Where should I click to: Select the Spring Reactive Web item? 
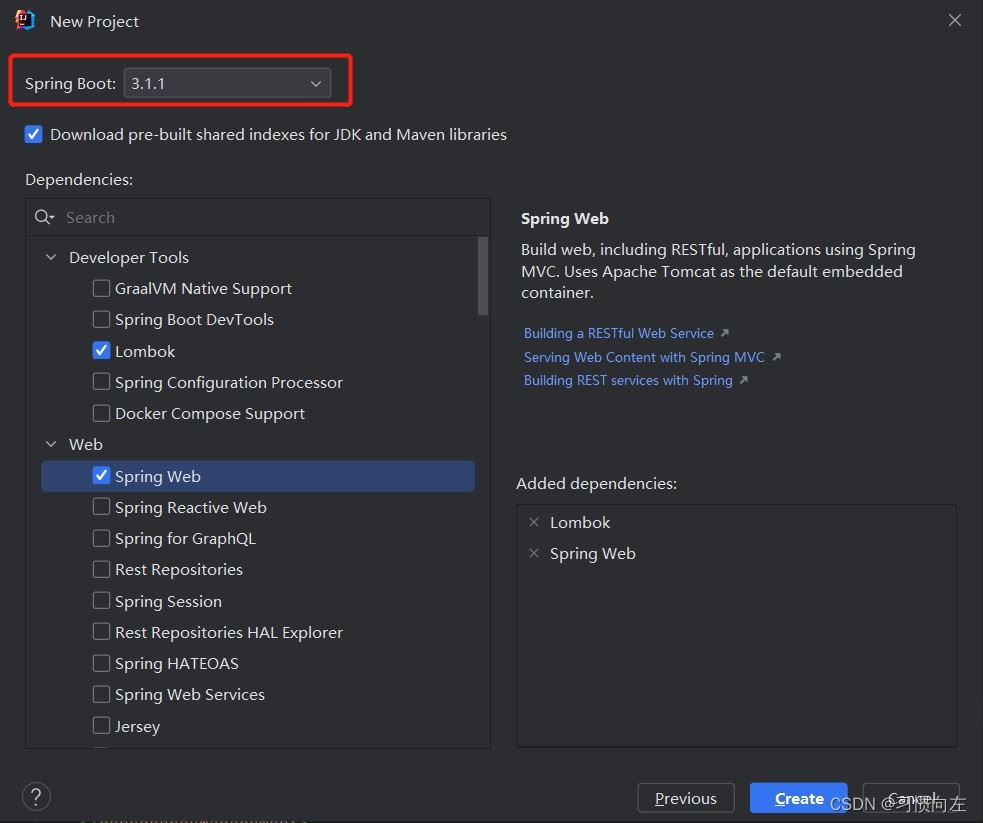190,507
